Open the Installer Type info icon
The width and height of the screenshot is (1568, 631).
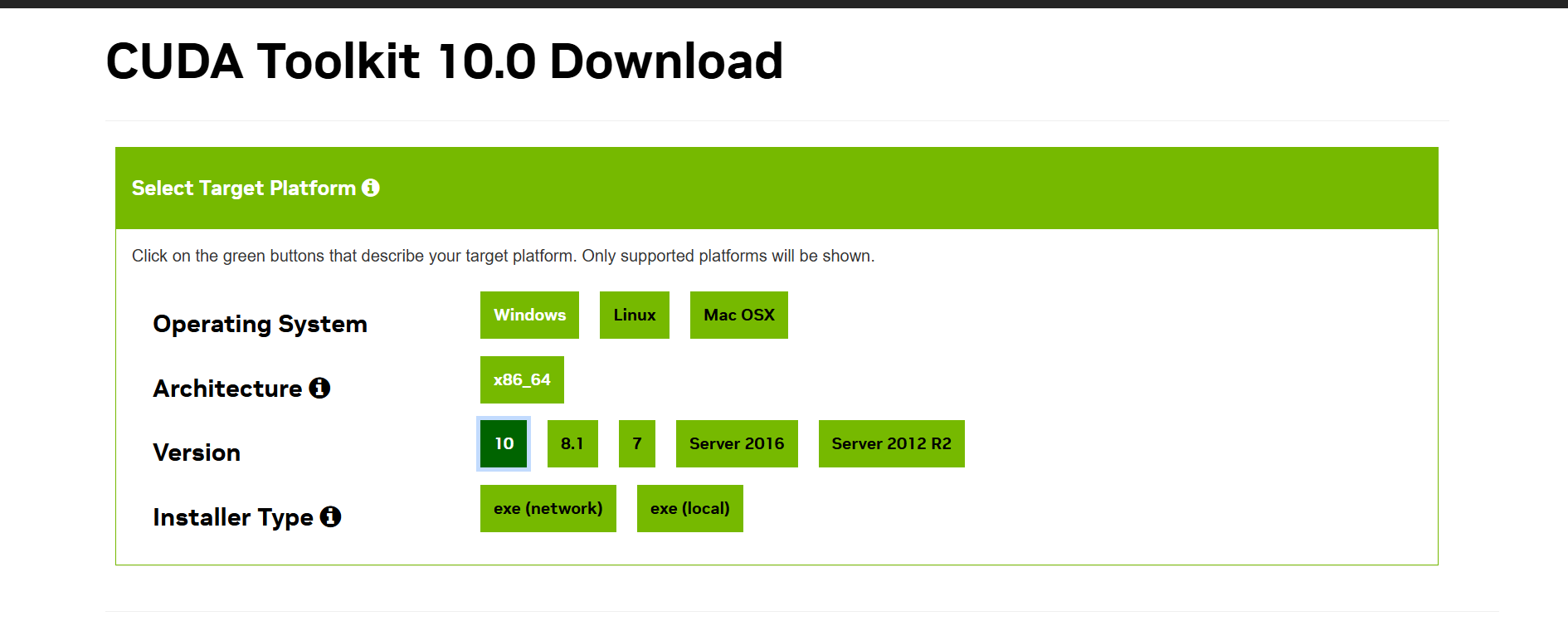click(330, 516)
